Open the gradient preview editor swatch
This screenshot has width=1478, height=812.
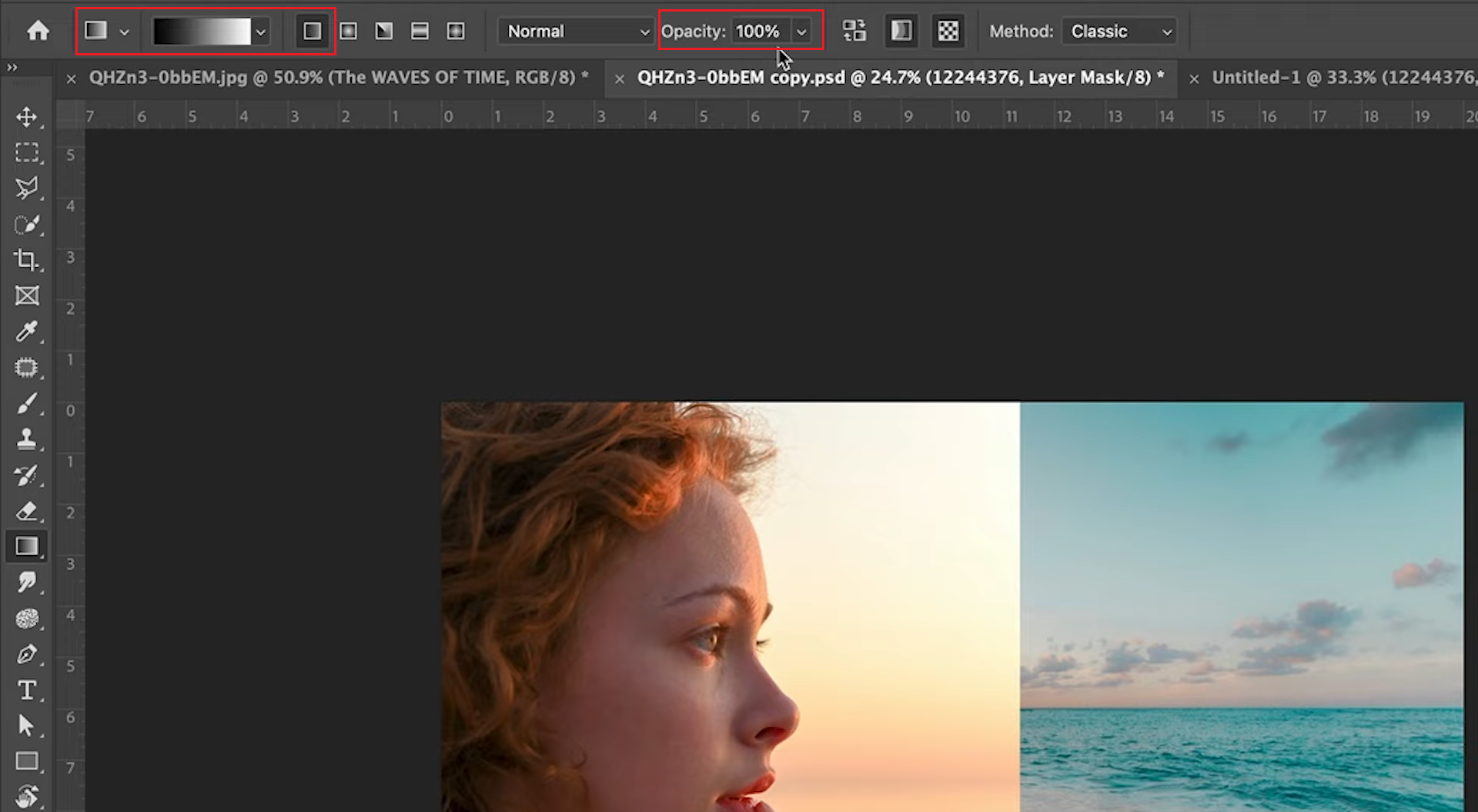[202, 31]
